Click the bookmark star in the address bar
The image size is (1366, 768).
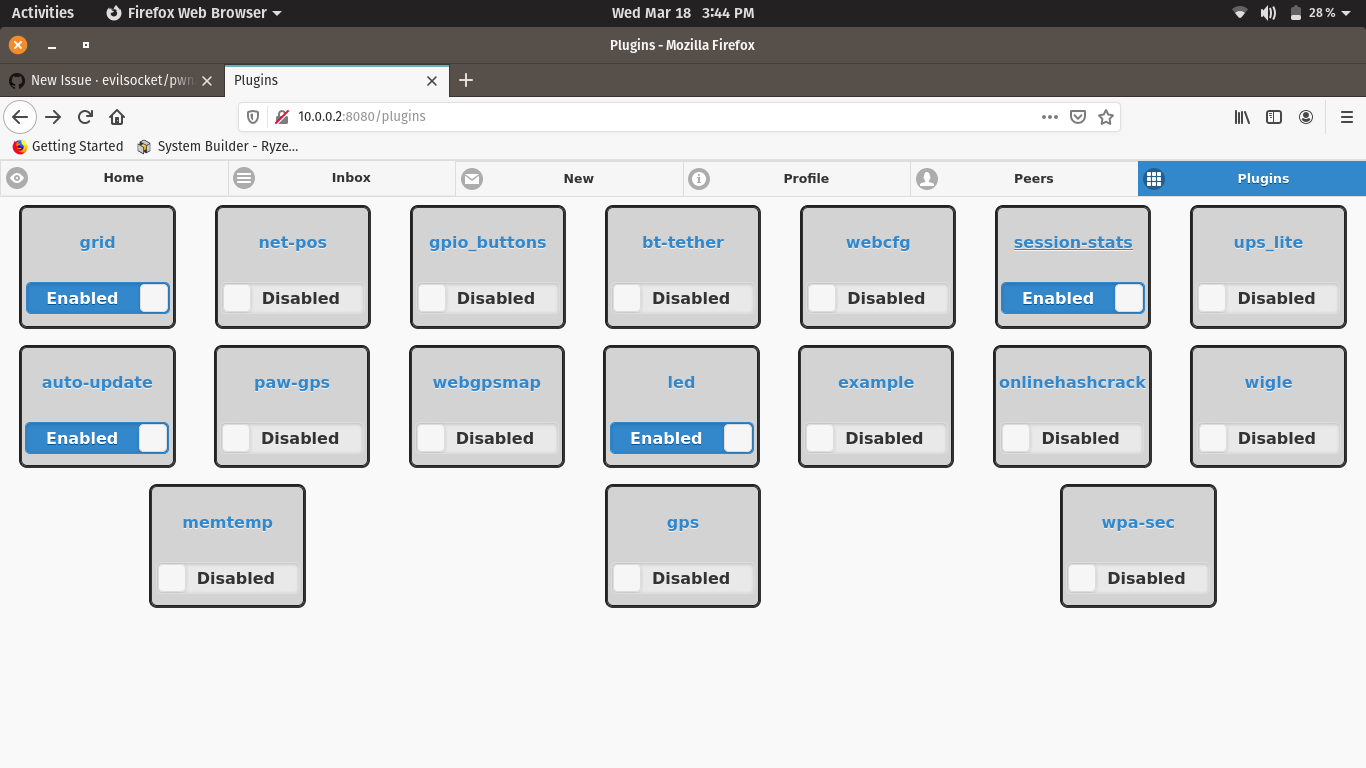[x=1106, y=116]
